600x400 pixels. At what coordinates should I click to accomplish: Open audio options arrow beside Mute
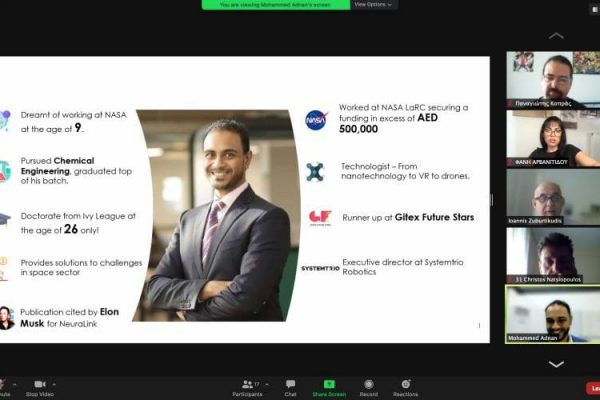pos(15,384)
